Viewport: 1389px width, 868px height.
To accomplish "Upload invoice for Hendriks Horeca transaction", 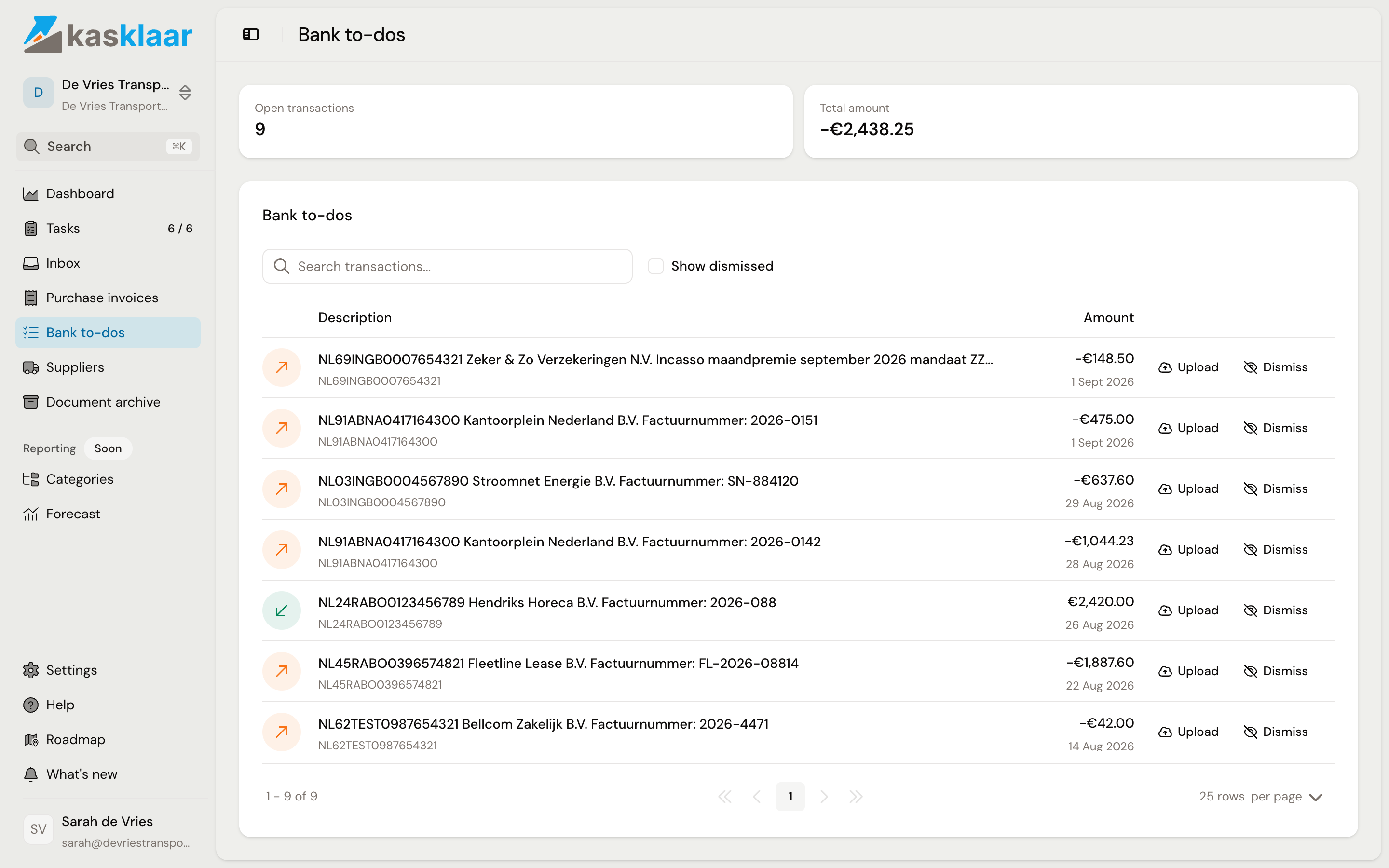I will 1188,610.
